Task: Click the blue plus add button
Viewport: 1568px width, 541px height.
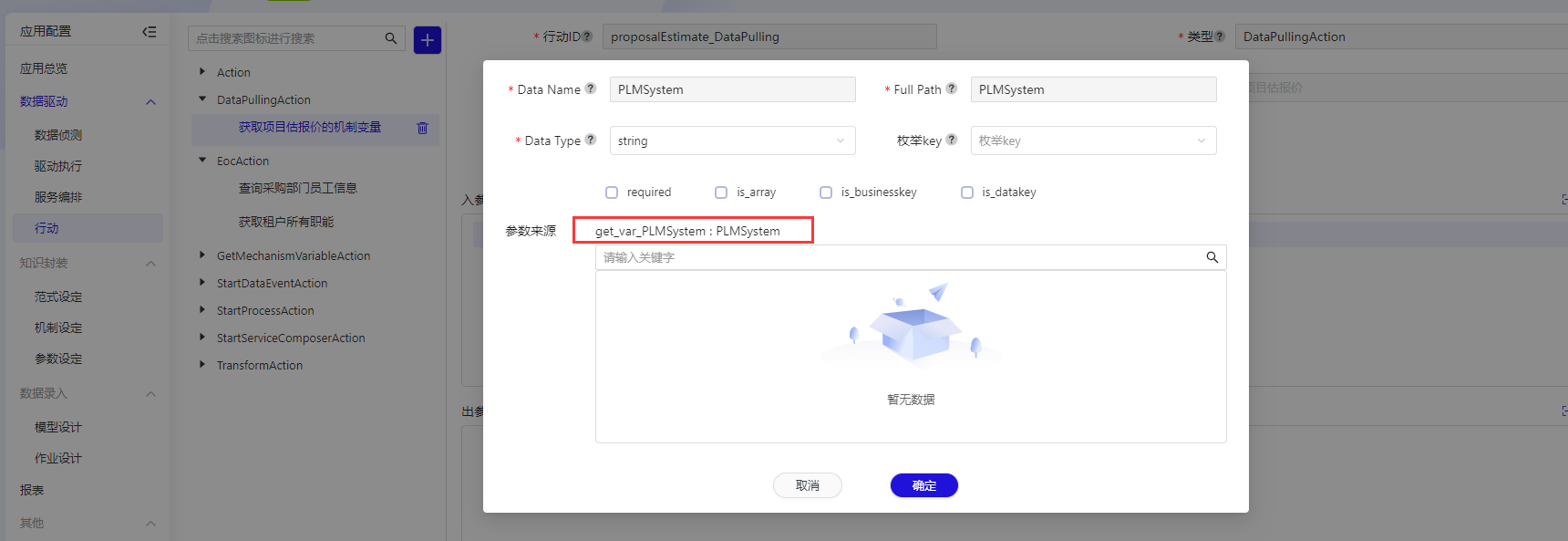Action: pyautogui.click(x=428, y=40)
